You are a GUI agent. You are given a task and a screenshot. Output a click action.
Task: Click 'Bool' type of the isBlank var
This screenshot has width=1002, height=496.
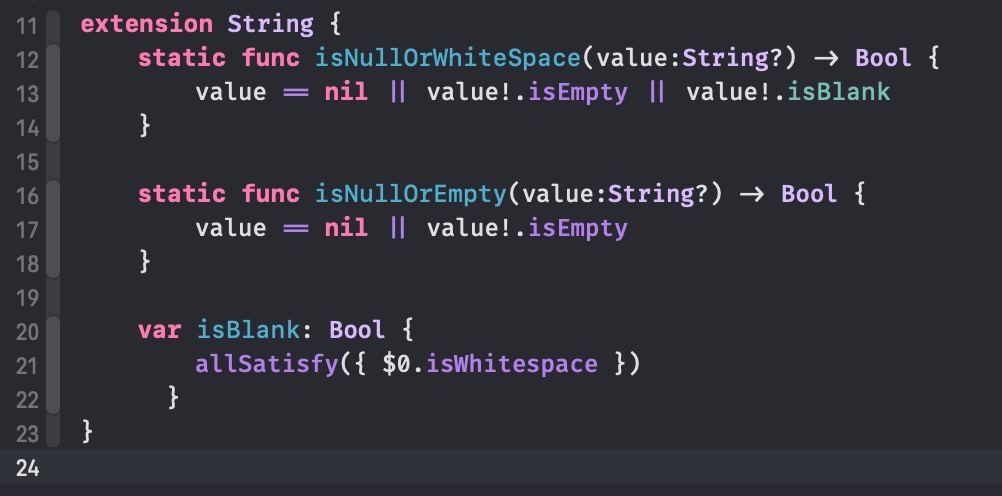click(357, 330)
